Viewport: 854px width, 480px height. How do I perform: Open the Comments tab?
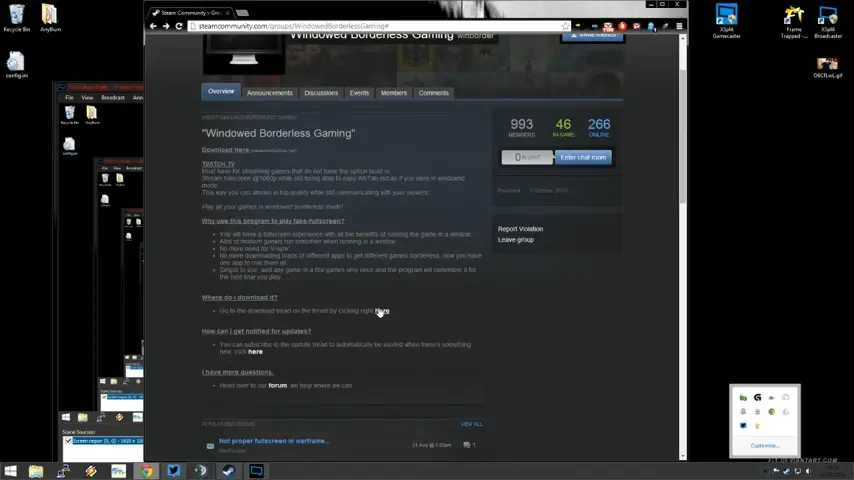(x=434, y=93)
